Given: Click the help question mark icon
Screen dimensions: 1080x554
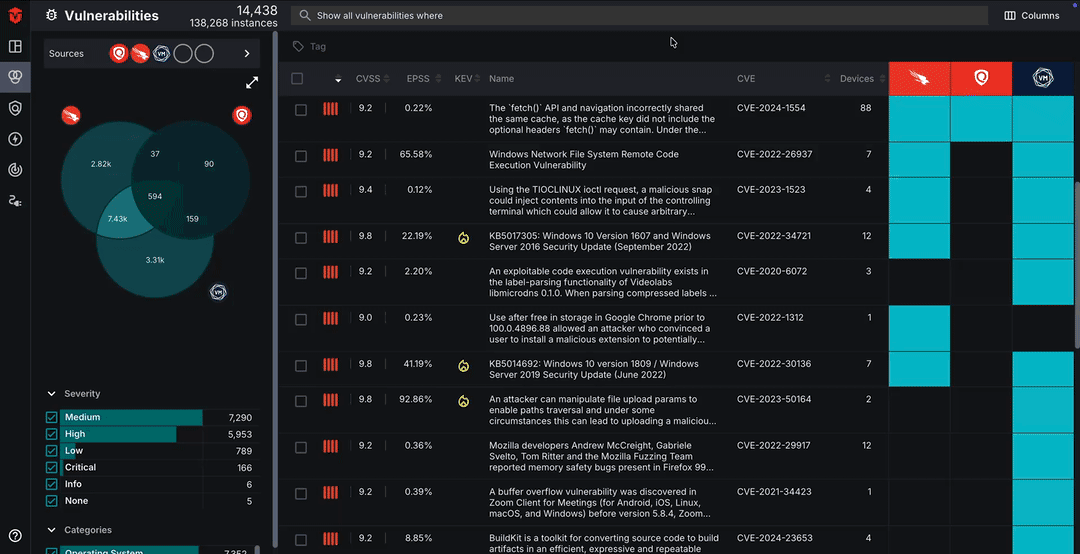Looking at the screenshot, I should pos(15,536).
